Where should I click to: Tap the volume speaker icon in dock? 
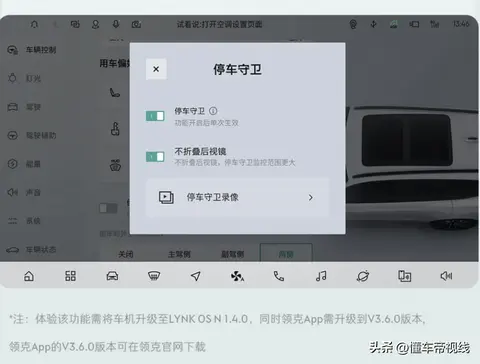[446, 276]
